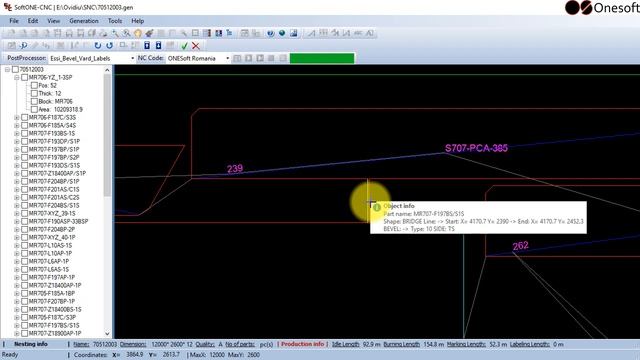640x360 pixels.
Task: Expand the MR707-F204BP/S1P node
Action: [x=17, y=181]
